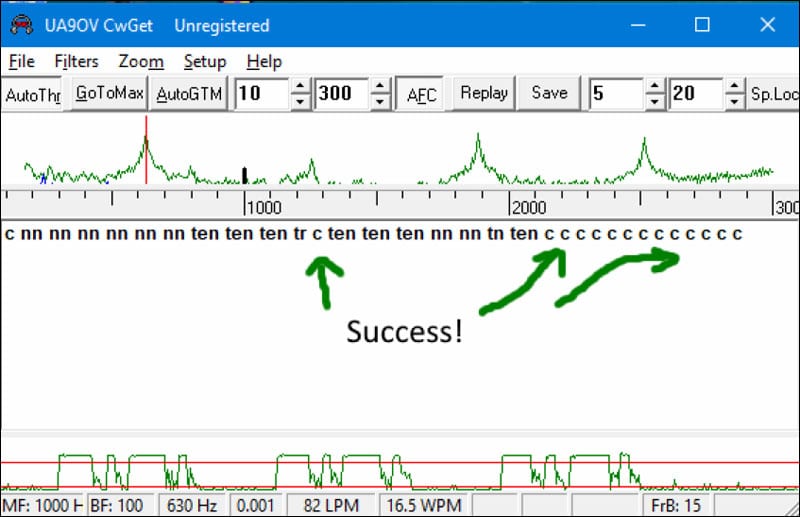Toggle the AutoGTM button

[189, 93]
